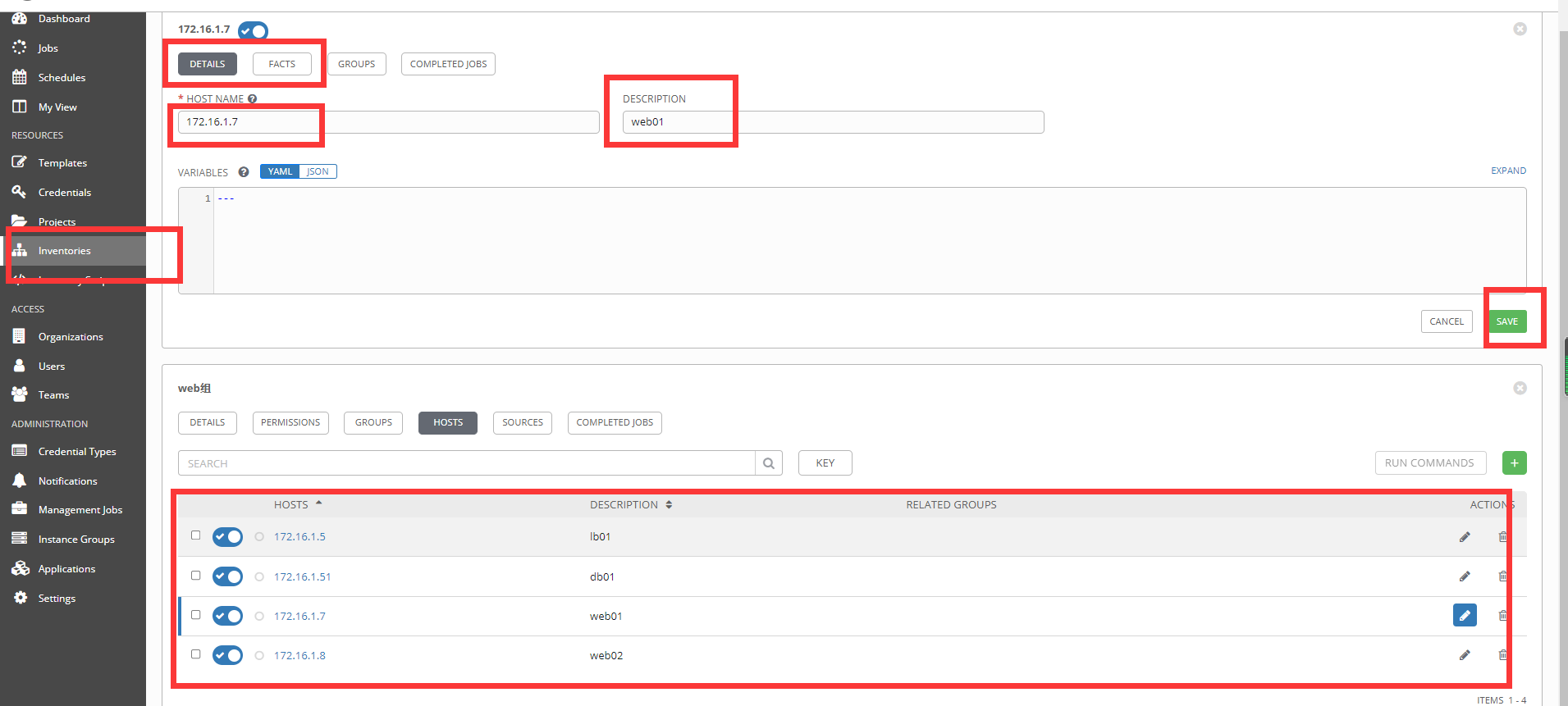The image size is (1568, 706).
Task: Click the KEY button
Action: pyautogui.click(x=825, y=463)
